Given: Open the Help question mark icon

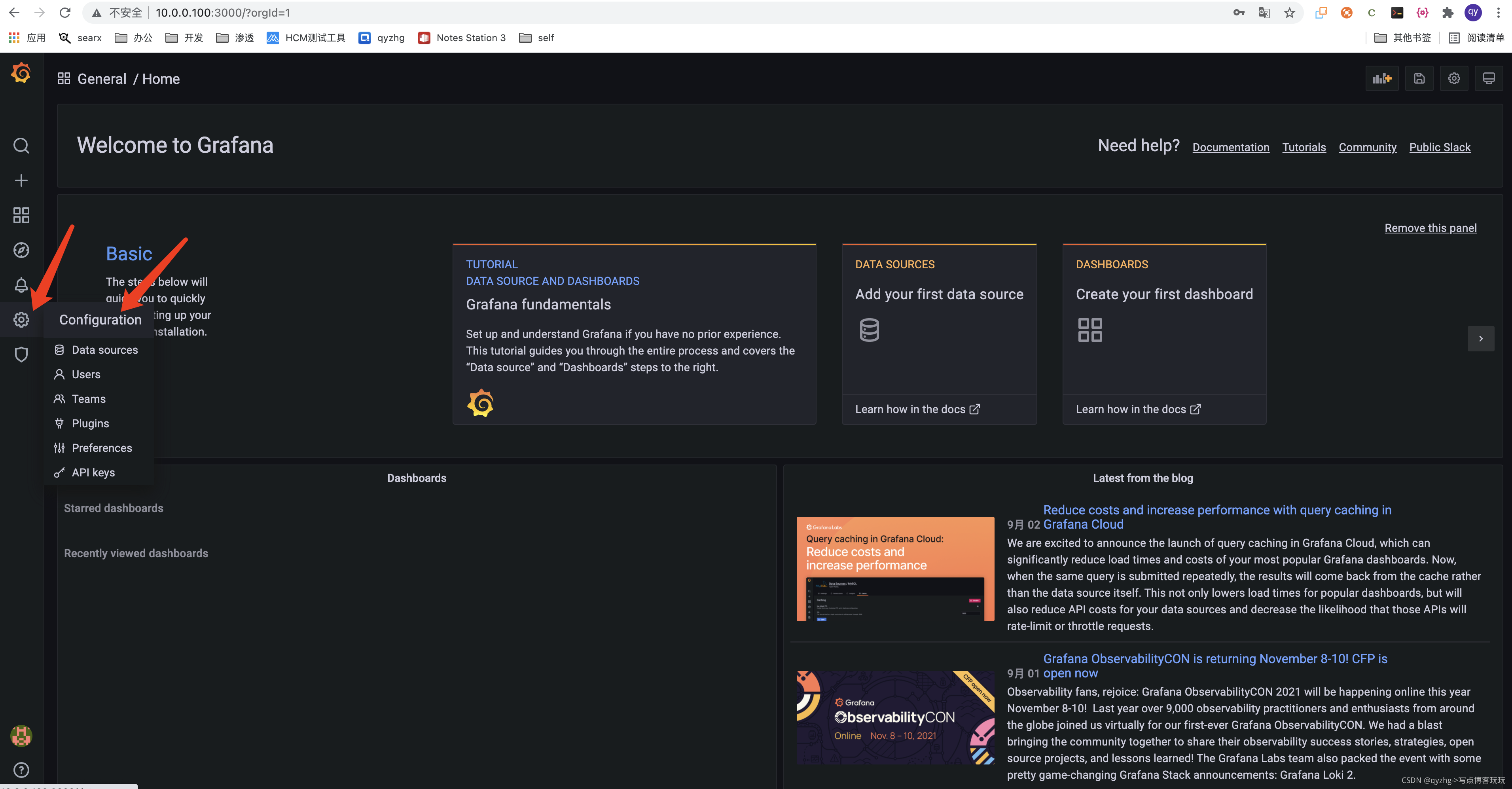Looking at the screenshot, I should (21, 770).
